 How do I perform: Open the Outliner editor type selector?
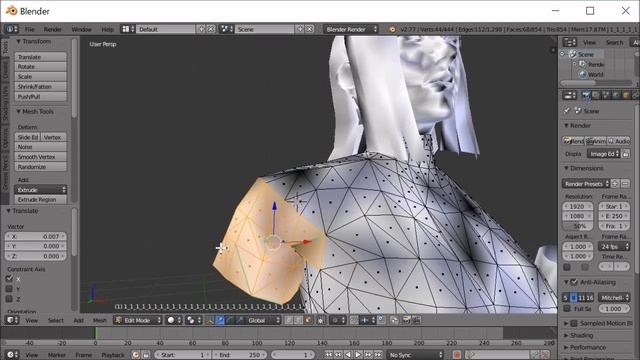(x=569, y=42)
